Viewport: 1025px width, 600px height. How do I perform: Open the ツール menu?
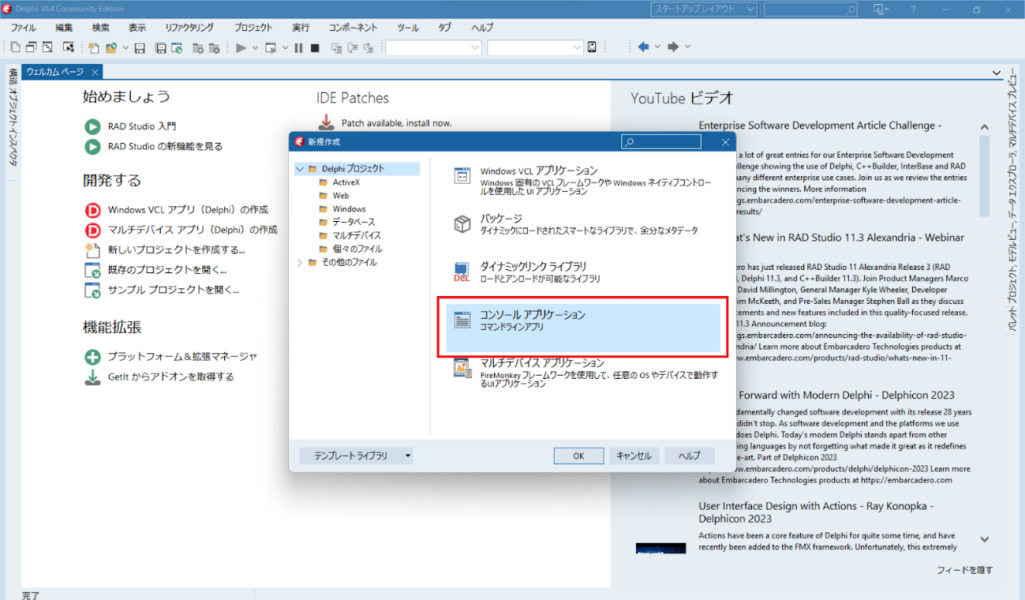tap(408, 27)
